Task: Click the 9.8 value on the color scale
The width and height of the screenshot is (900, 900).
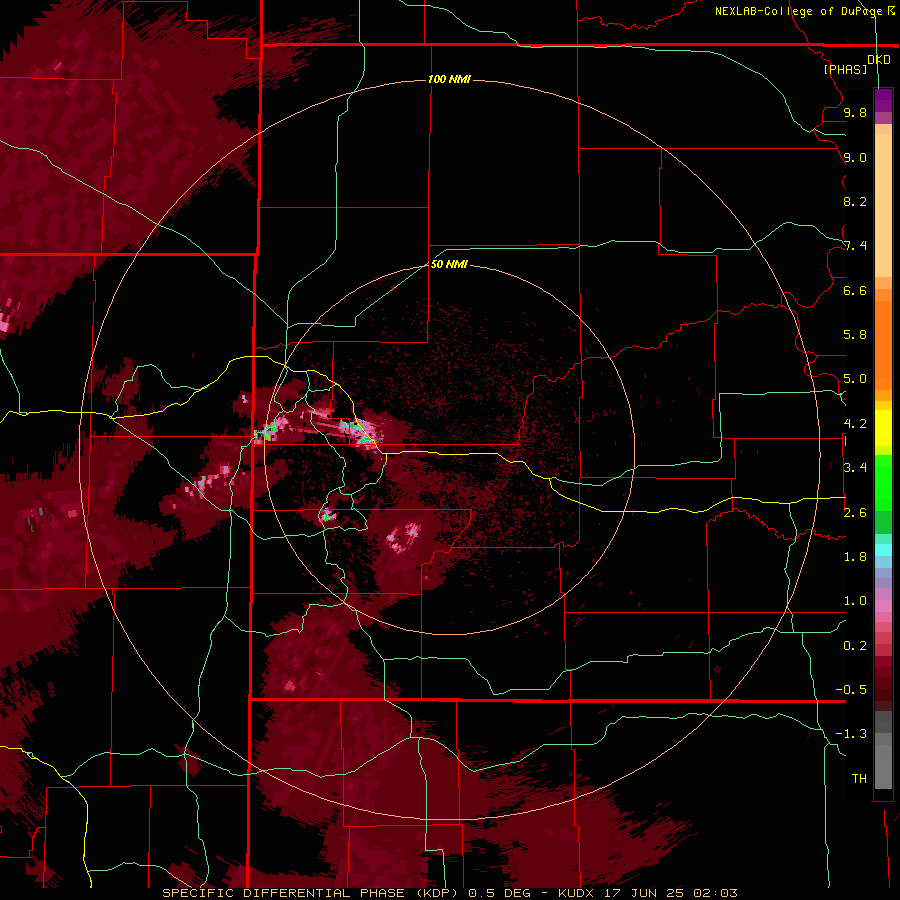Action: [x=855, y=112]
